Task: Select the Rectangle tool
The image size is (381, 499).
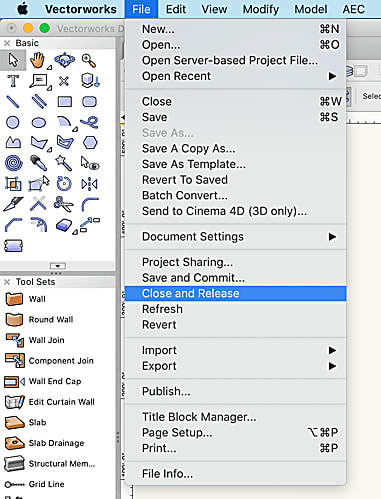Action: coord(64,101)
